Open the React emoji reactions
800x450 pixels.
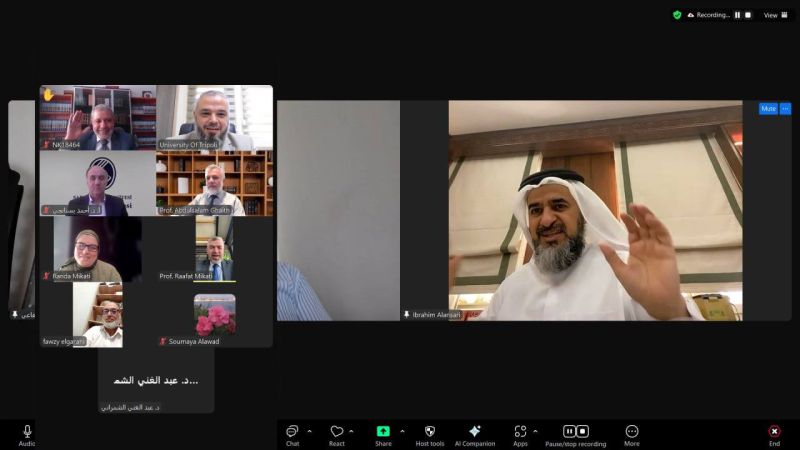pyautogui.click(x=337, y=432)
